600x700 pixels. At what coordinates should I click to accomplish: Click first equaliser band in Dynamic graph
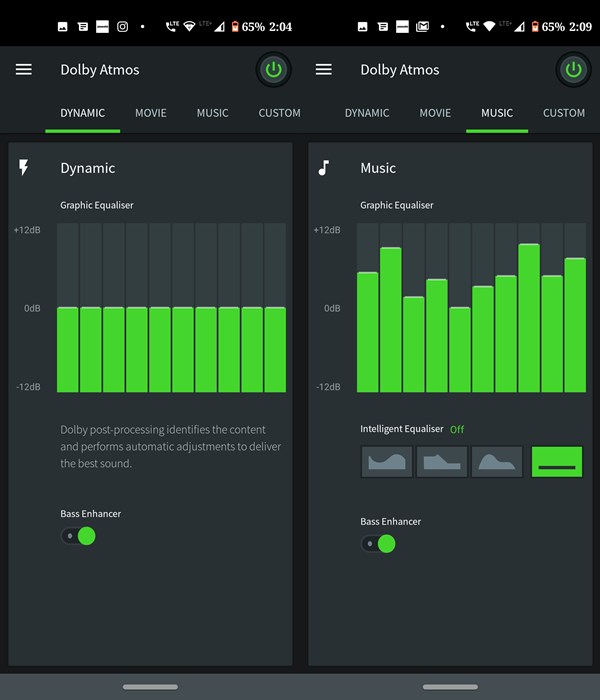pyautogui.click(x=67, y=308)
